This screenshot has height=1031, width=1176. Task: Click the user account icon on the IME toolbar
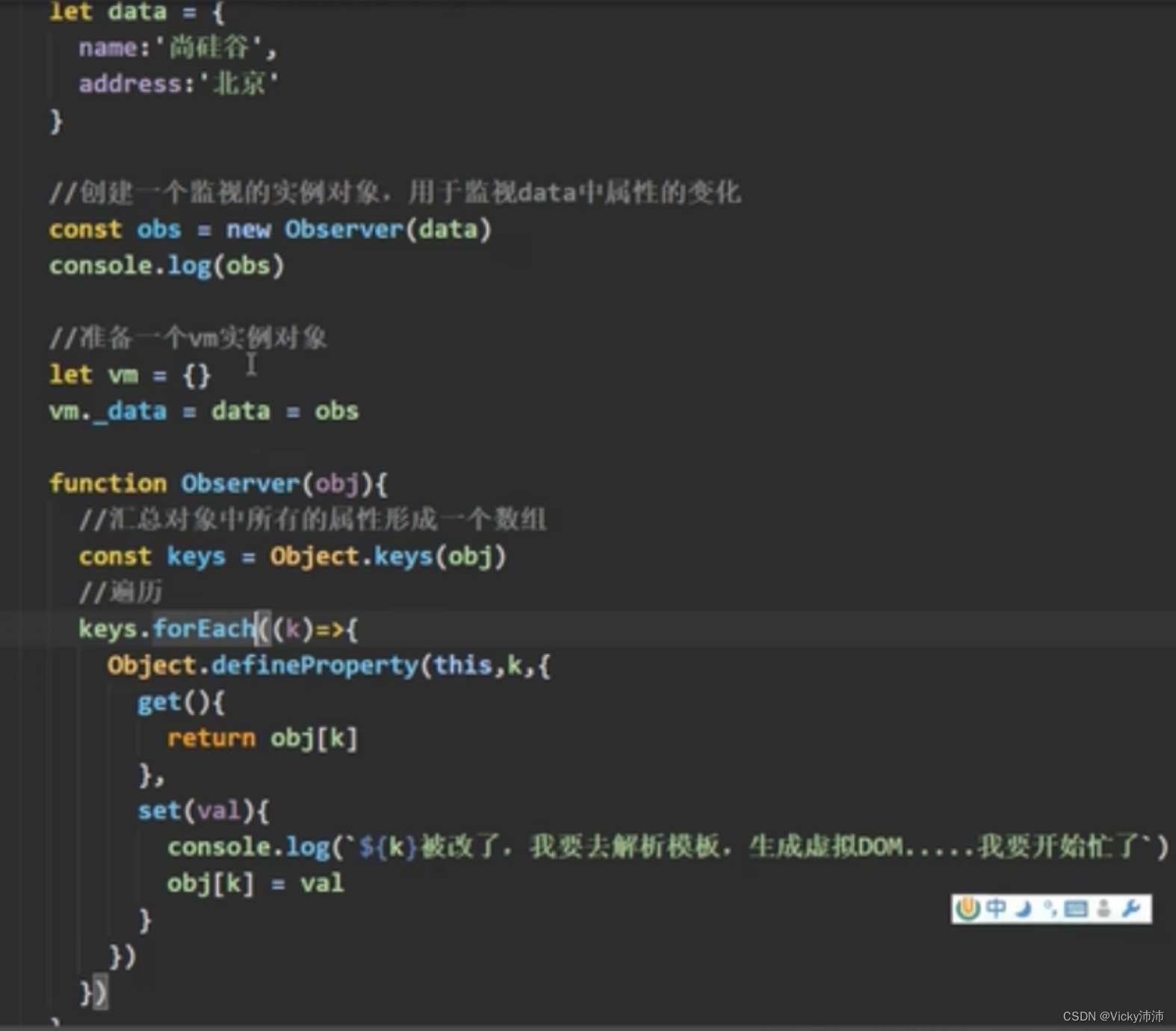tap(1104, 908)
